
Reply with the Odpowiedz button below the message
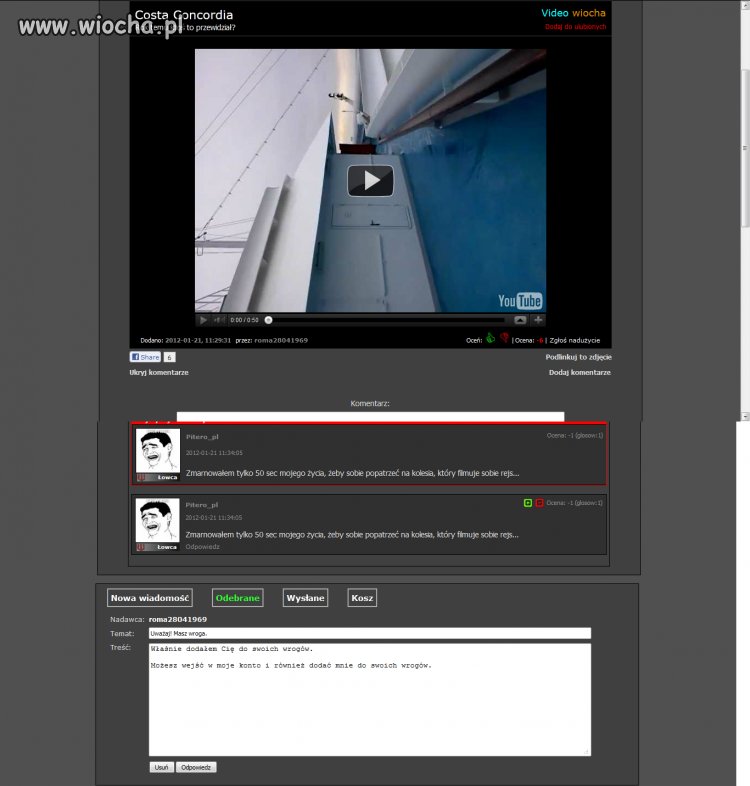click(196, 767)
